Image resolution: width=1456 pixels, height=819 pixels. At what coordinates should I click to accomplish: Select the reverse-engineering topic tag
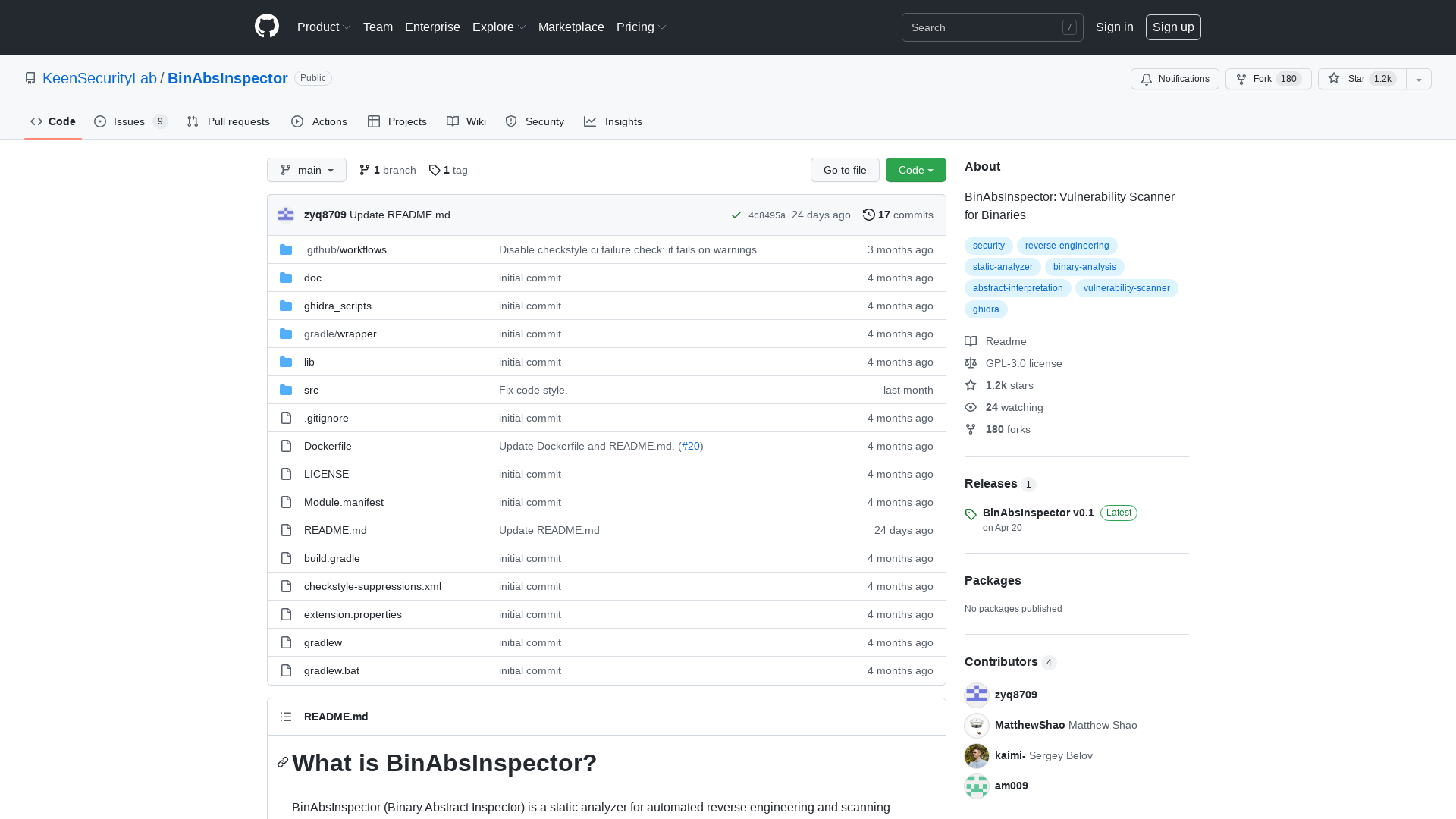[1067, 246]
